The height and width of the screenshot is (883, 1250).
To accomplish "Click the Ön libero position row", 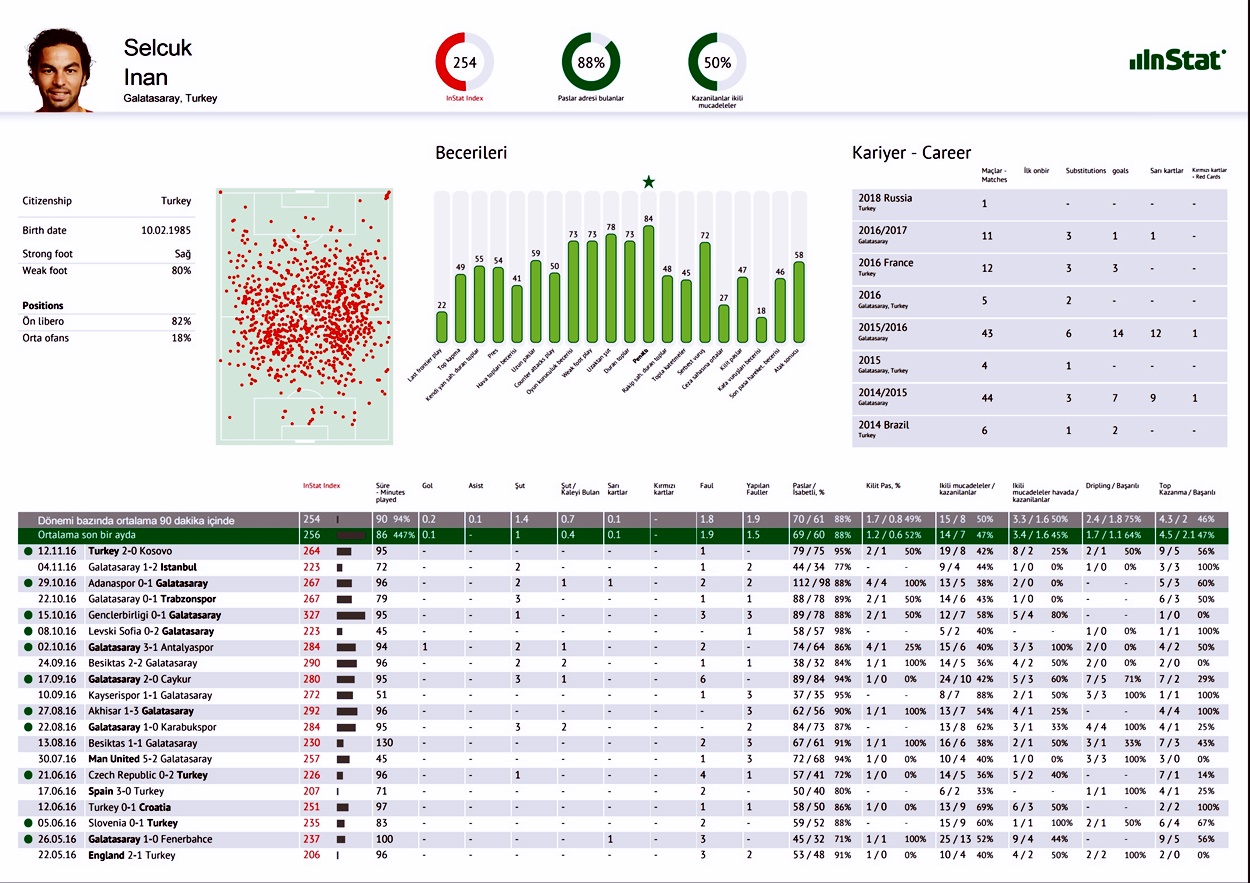I will [x=107, y=321].
